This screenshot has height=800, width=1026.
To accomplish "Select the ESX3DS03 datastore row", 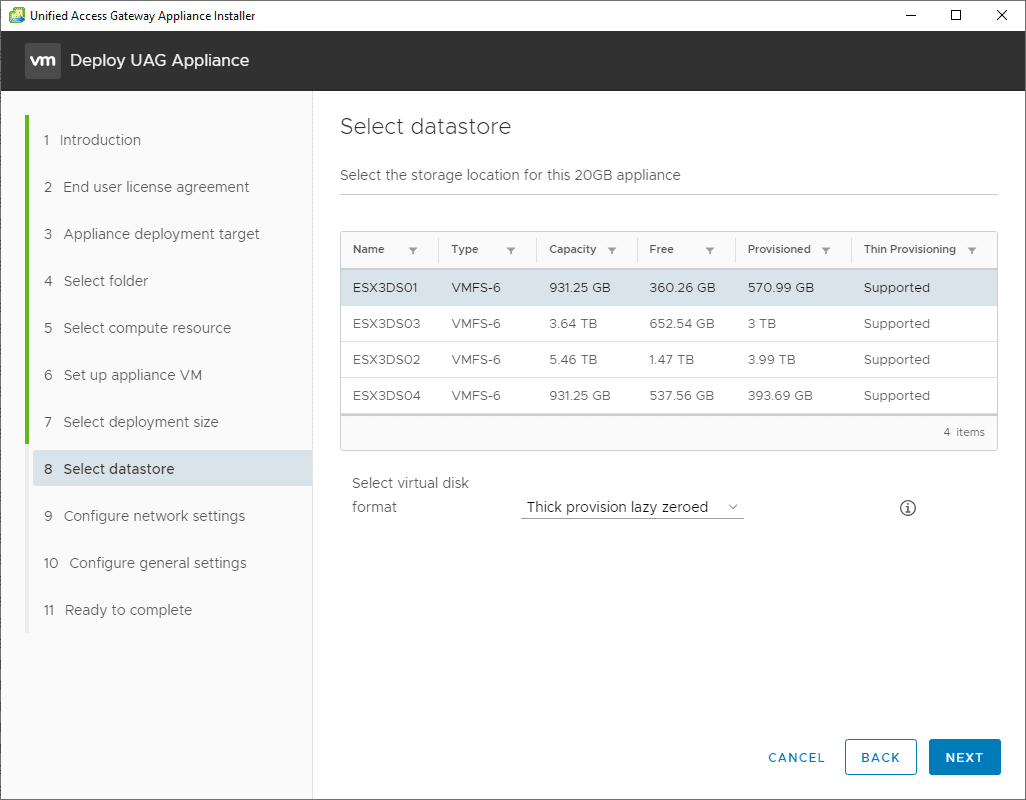I will 668,324.
